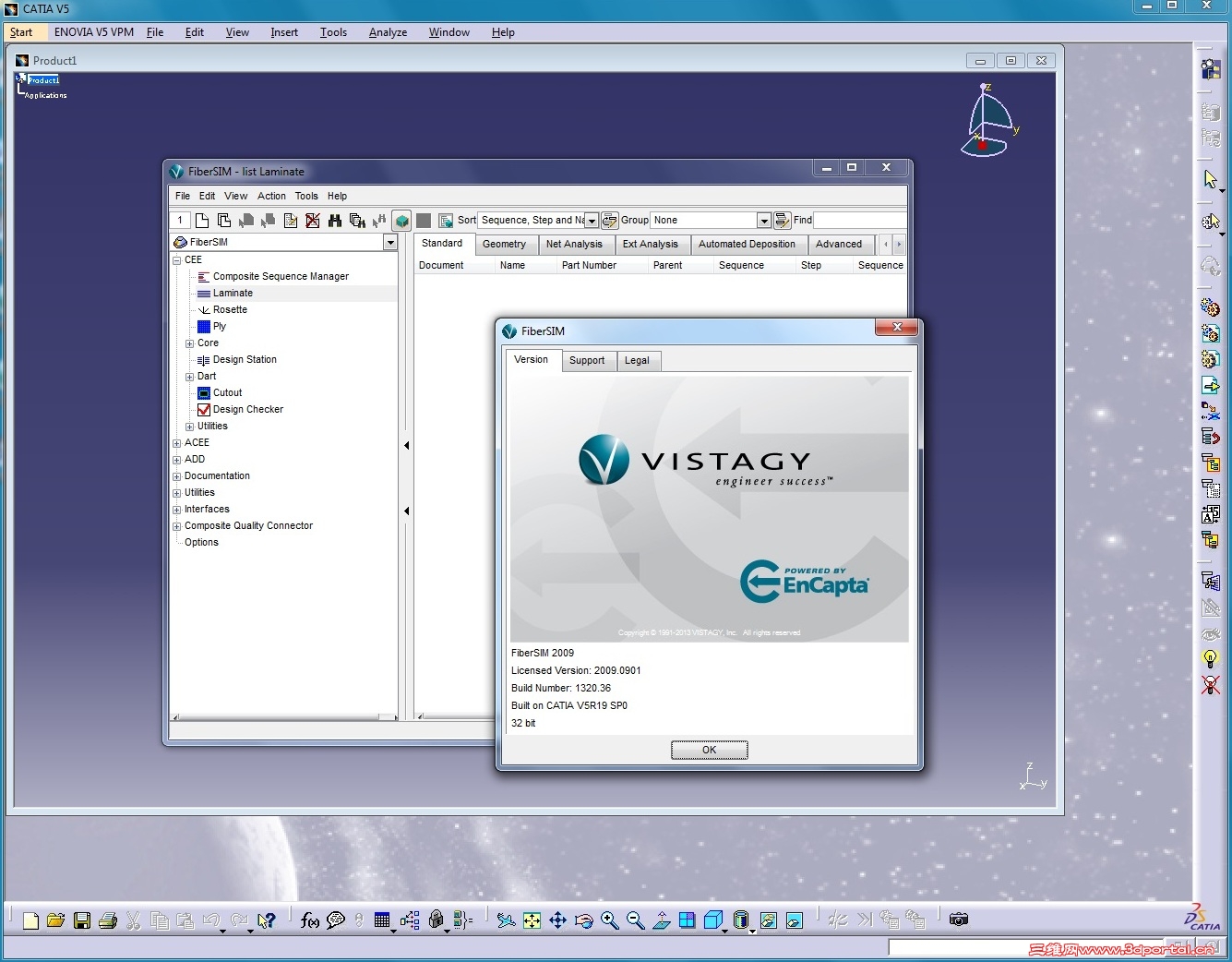Screen dimensions: 1232x962
Task: Select the Laminate tool in the FiberSIM tree
Action: [232, 293]
